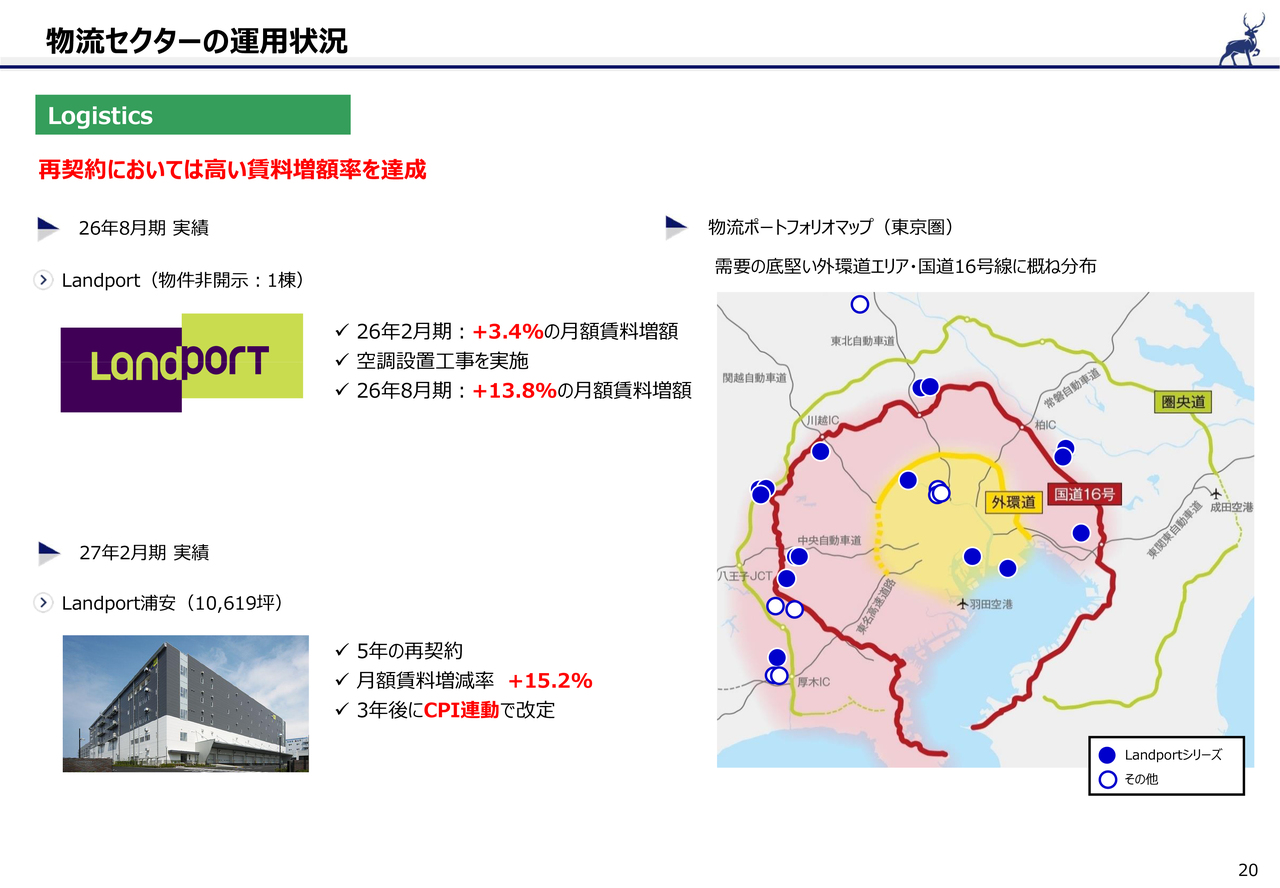
Task: Click the hollow その他 legend circle
Action: coord(1107,779)
